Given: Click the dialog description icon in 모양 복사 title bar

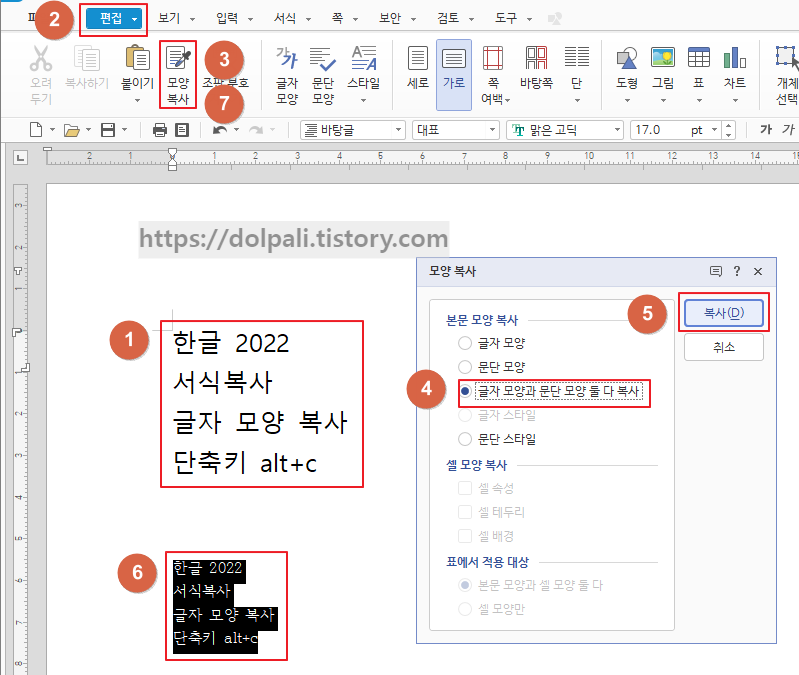Looking at the screenshot, I should pyautogui.click(x=716, y=271).
